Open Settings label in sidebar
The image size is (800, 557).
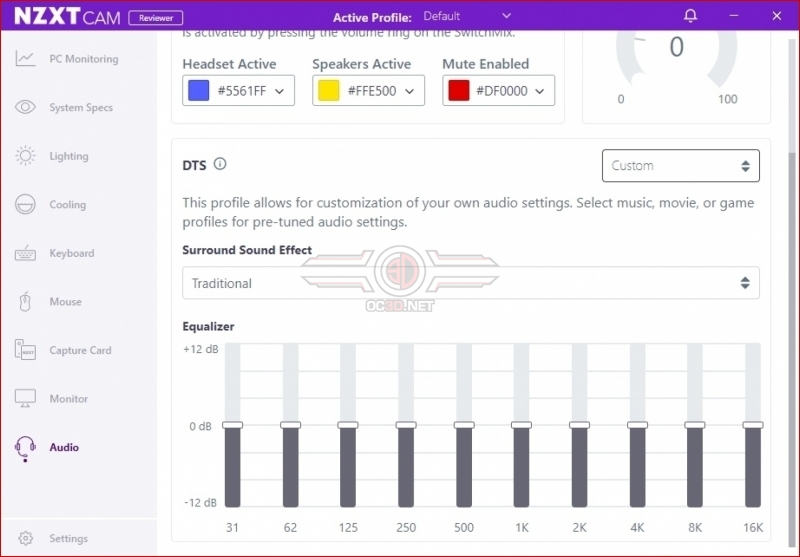point(68,538)
